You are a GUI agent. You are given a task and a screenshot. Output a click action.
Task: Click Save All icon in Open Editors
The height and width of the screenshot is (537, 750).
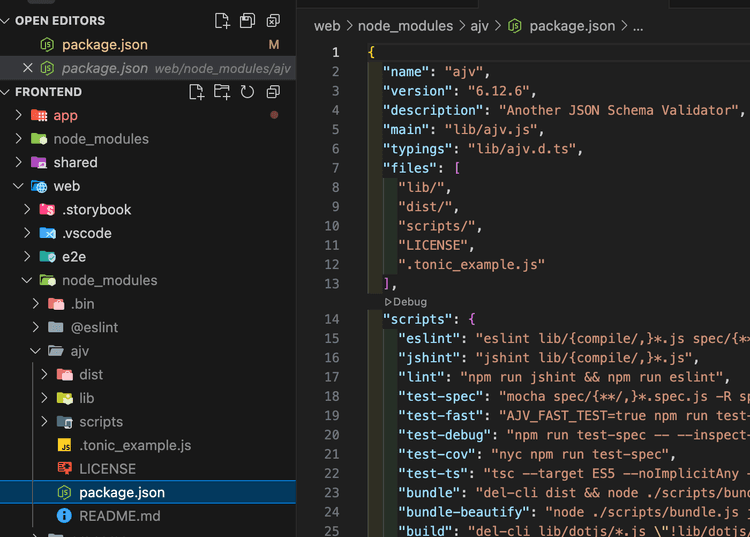247,21
